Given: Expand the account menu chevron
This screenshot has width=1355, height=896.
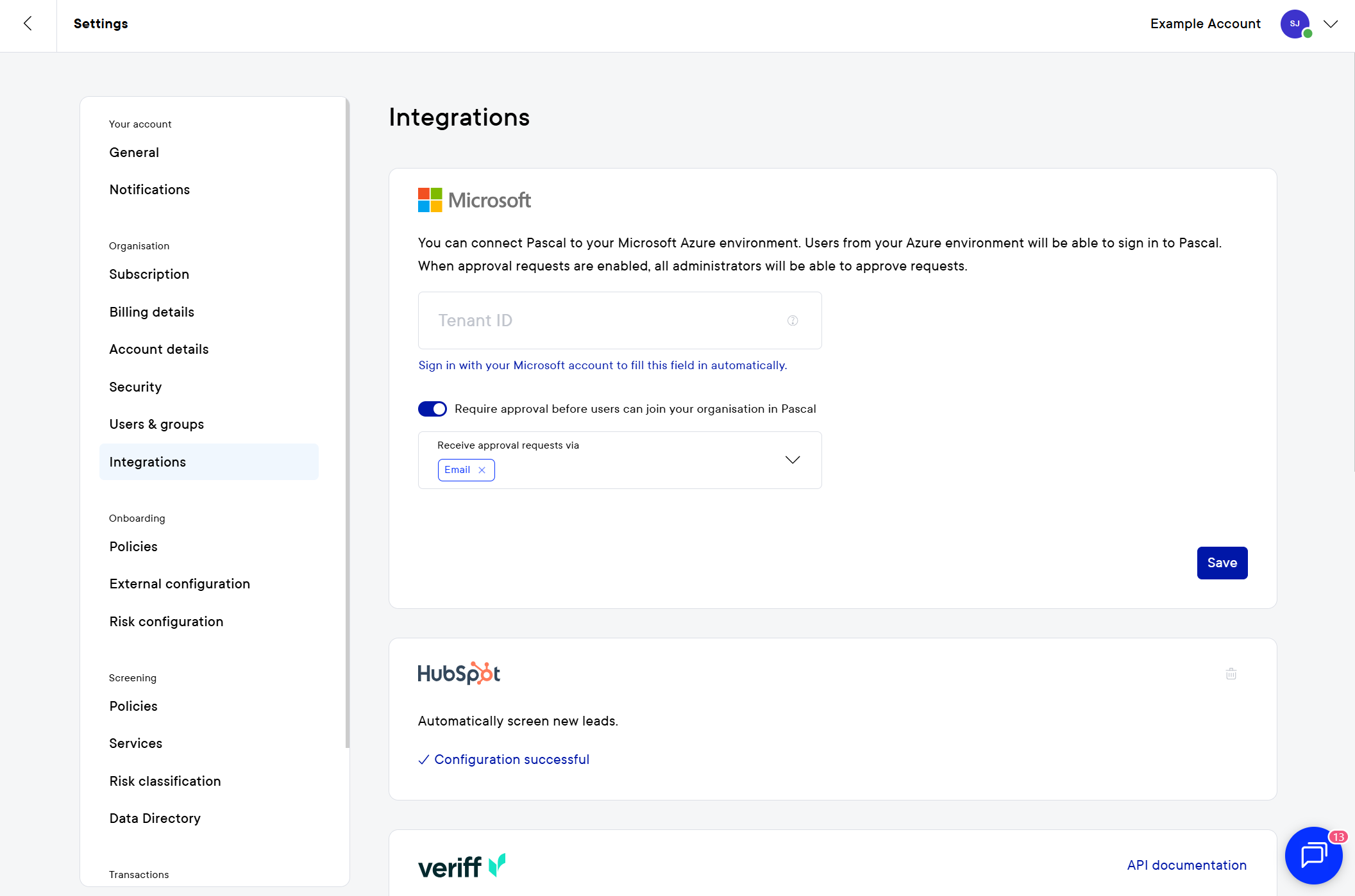Looking at the screenshot, I should [x=1331, y=24].
